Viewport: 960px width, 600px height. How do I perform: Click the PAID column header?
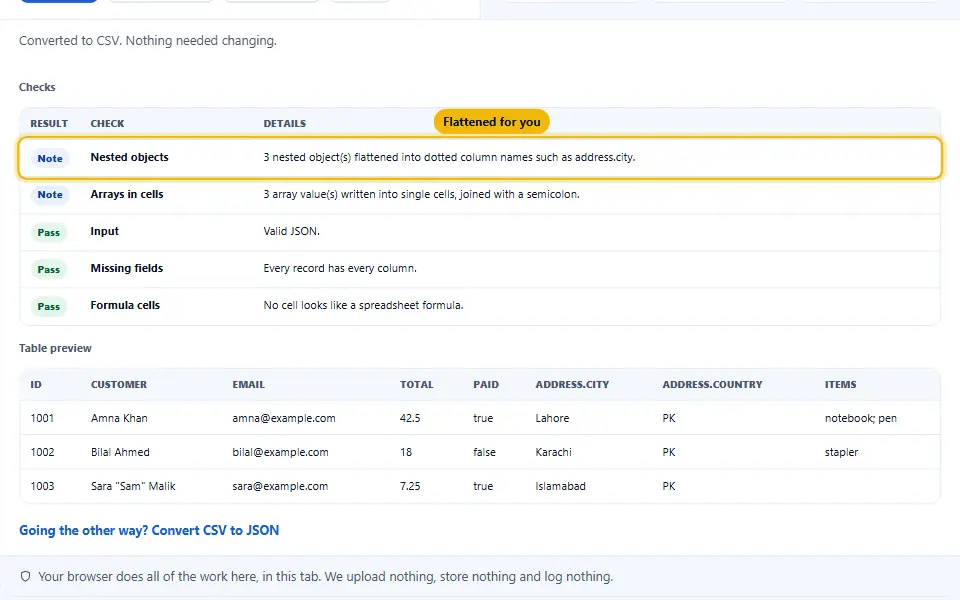click(x=486, y=384)
